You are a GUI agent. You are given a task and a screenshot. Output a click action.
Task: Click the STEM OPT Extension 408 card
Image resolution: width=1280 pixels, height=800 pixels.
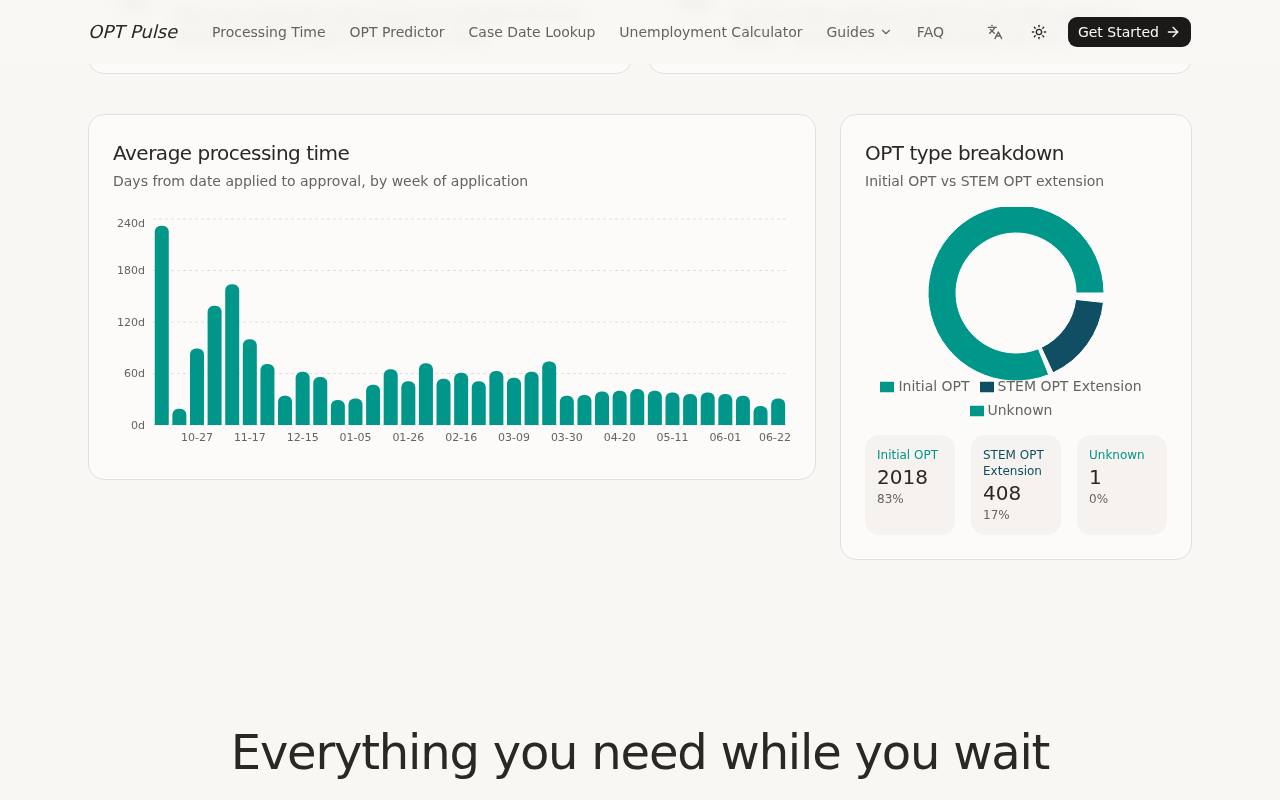[1016, 485]
